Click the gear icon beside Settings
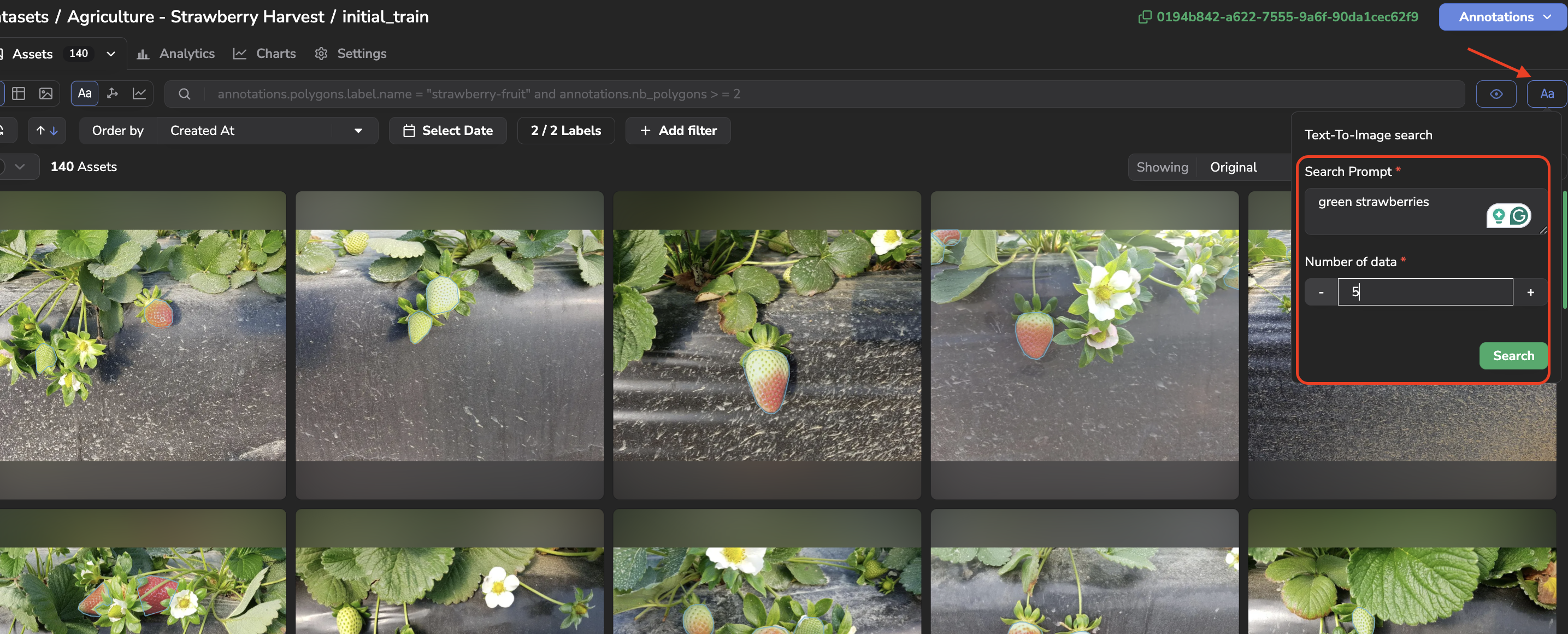 click(321, 54)
